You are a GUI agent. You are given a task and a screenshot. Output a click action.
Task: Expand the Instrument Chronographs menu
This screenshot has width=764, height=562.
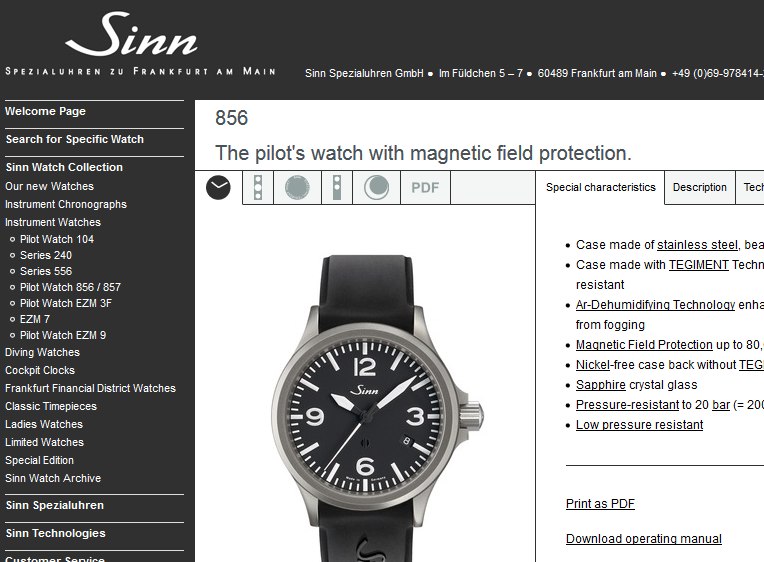[x=66, y=204]
